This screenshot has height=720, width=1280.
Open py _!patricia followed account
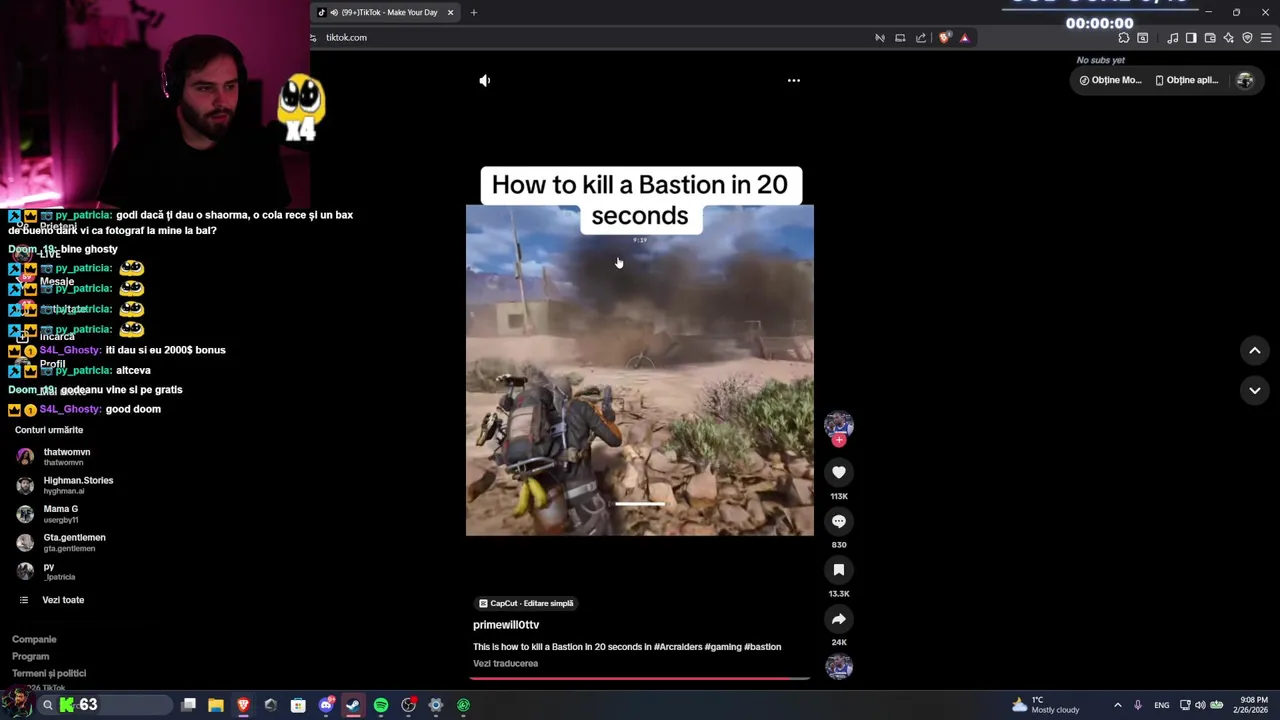[46, 571]
